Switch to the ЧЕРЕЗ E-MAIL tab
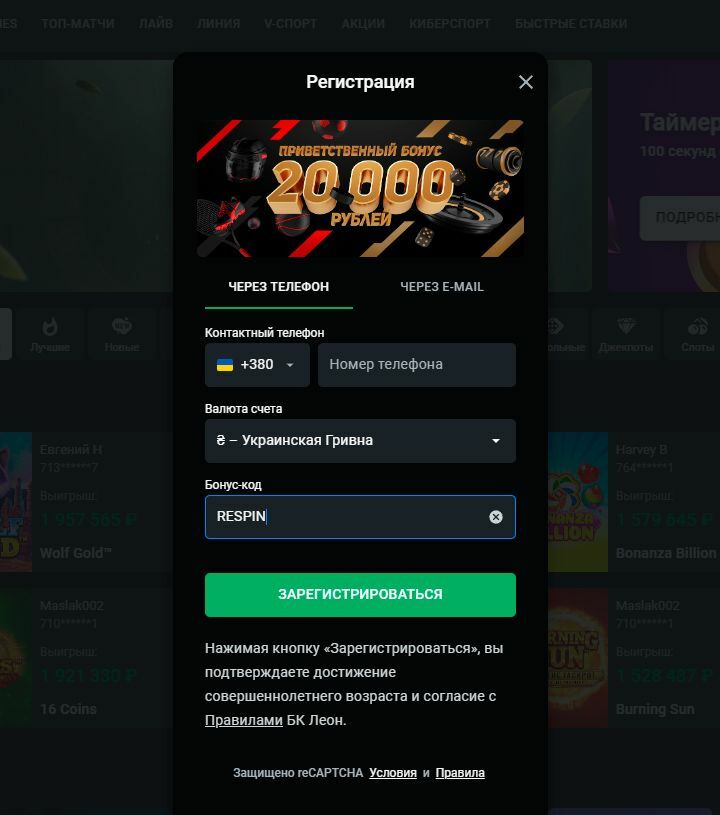This screenshot has height=815, width=720. 442,287
